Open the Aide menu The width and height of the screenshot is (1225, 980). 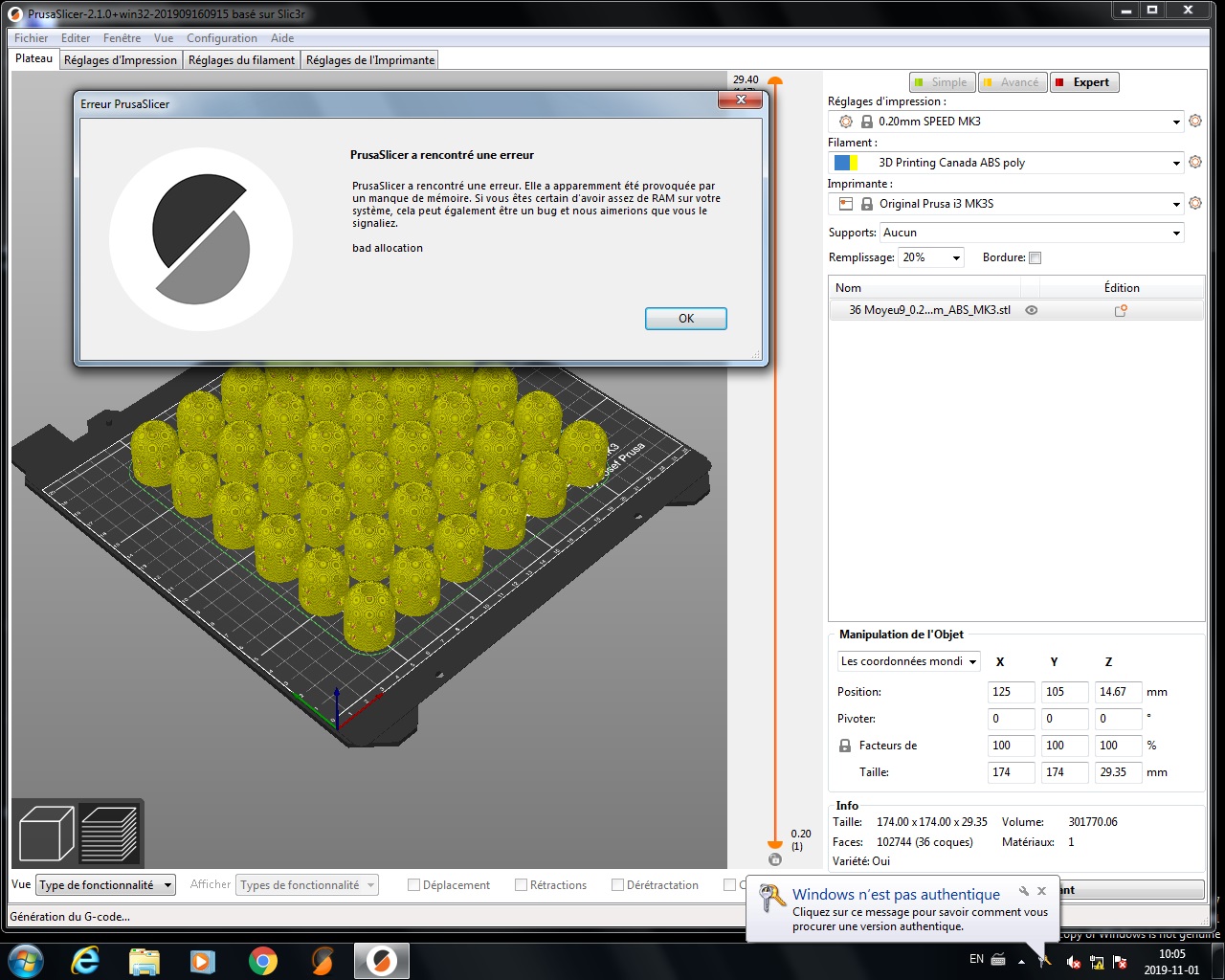coord(282,38)
